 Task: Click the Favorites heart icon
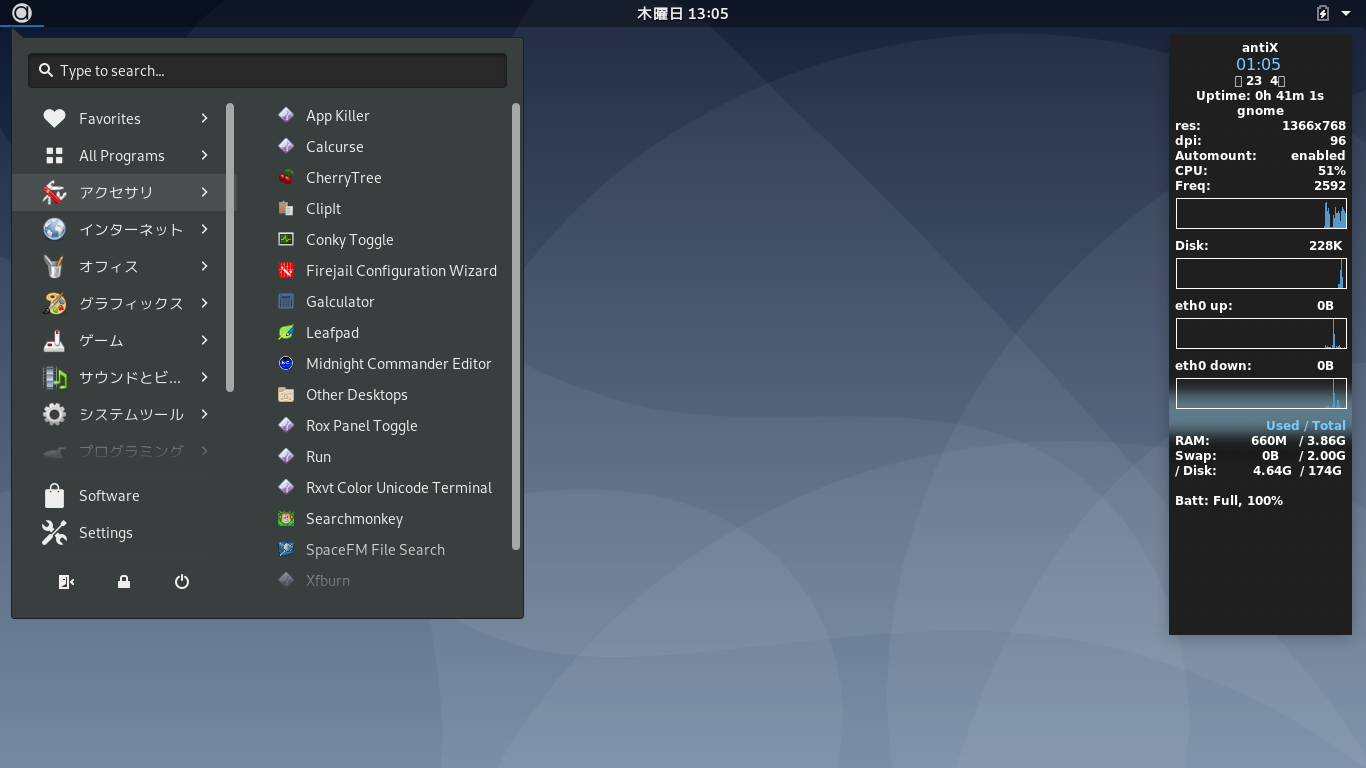click(x=54, y=118)
